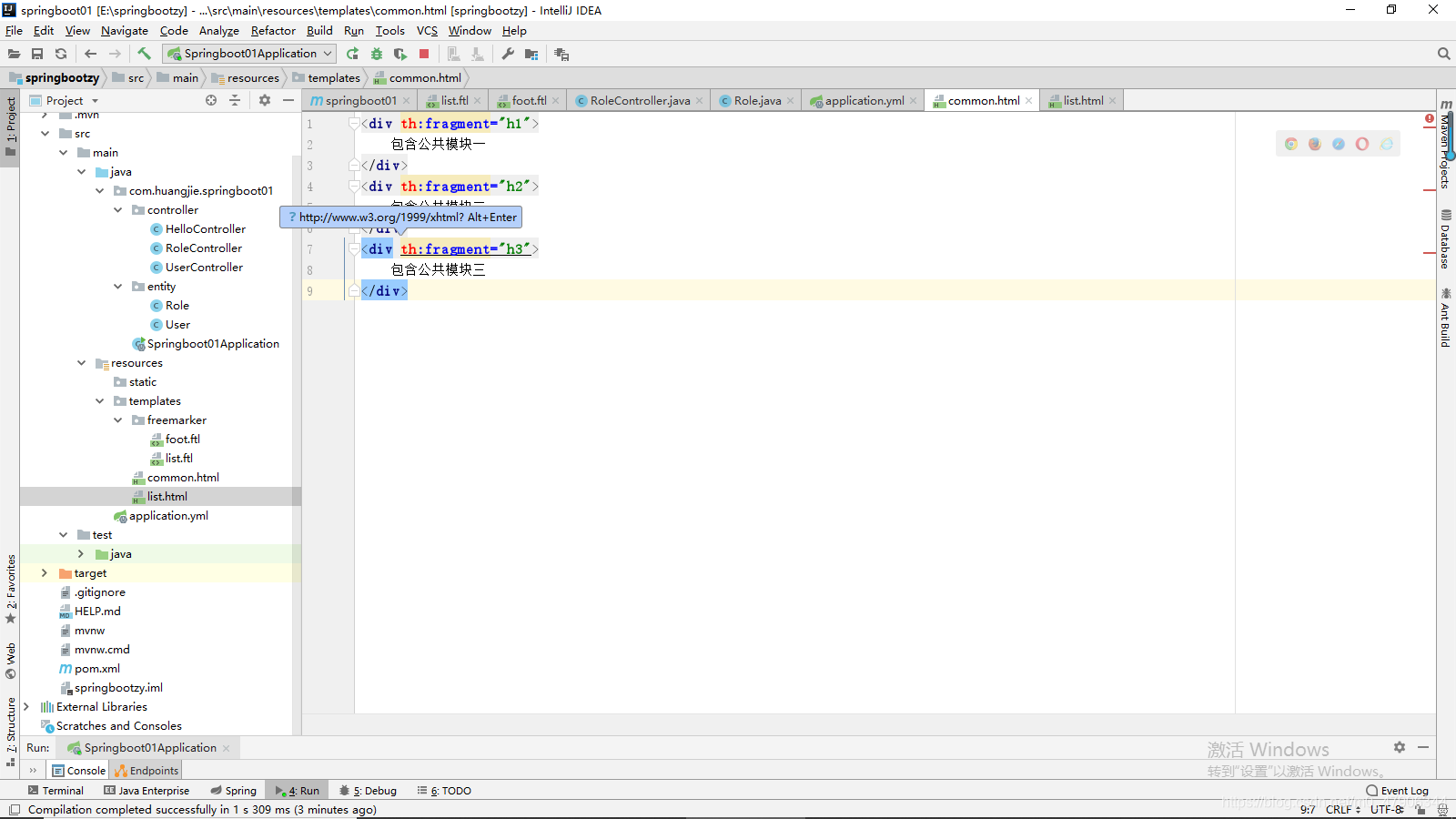Rerun Springboot01Application with the green restart icon

tap(353, 54)
